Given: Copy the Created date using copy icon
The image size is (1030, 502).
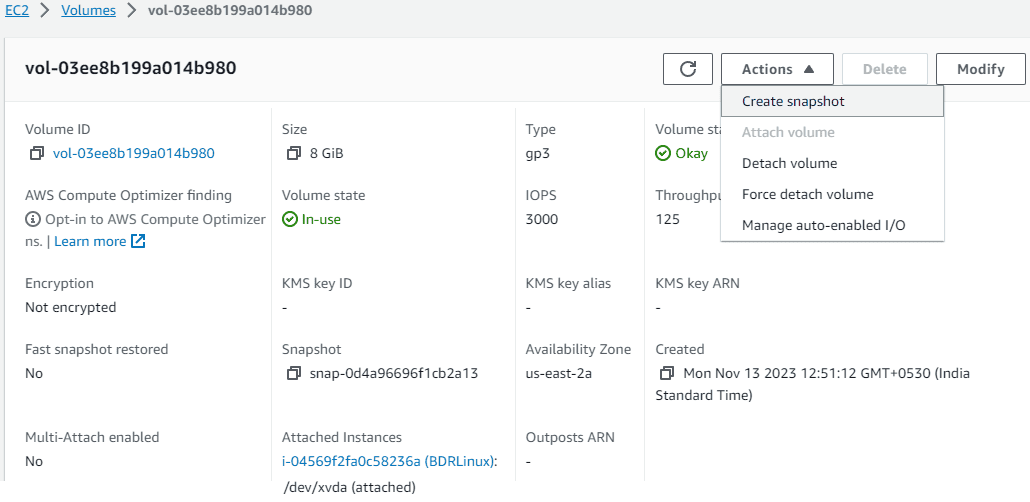Looking at the screenshot, I should click(x=666, y=374).
